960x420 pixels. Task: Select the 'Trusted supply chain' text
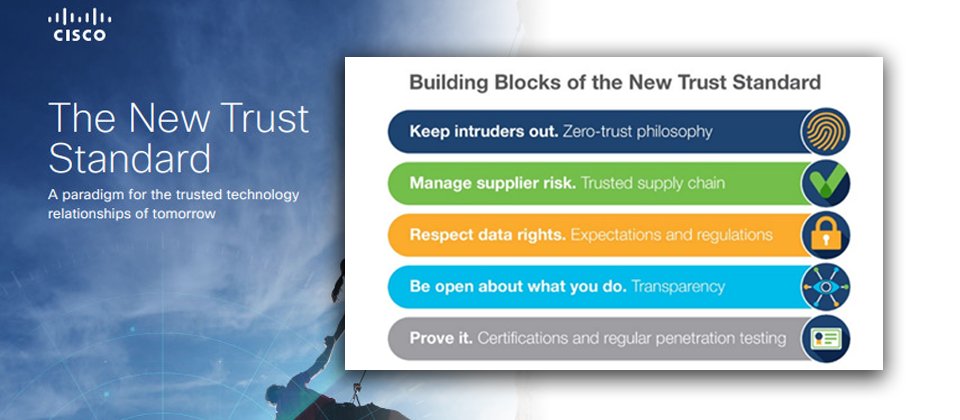tap(653, 183)
